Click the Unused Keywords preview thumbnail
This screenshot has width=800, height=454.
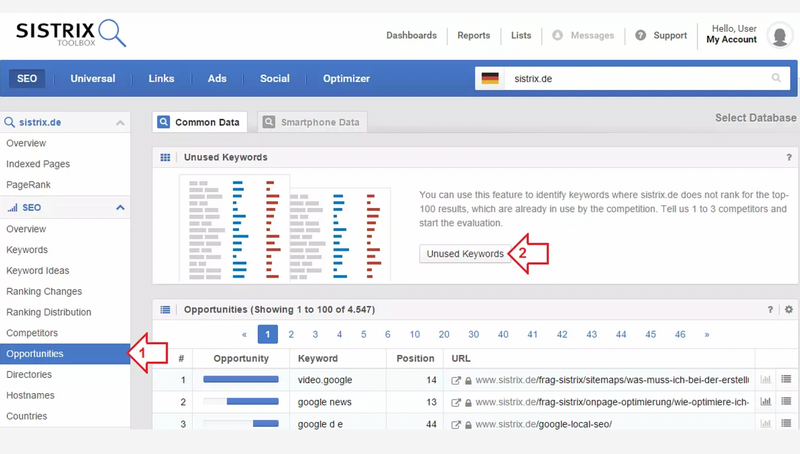(285, 228)
